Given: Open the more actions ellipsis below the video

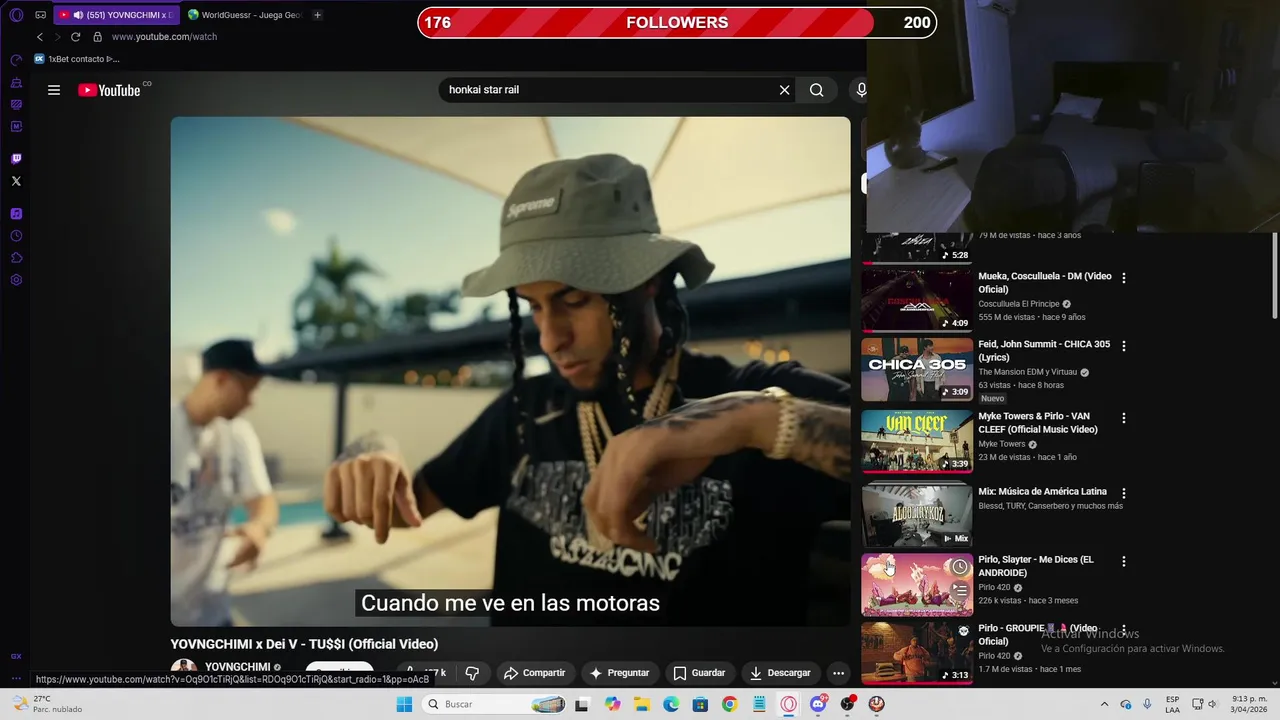Looking at the screenshot, I should 838,673.
